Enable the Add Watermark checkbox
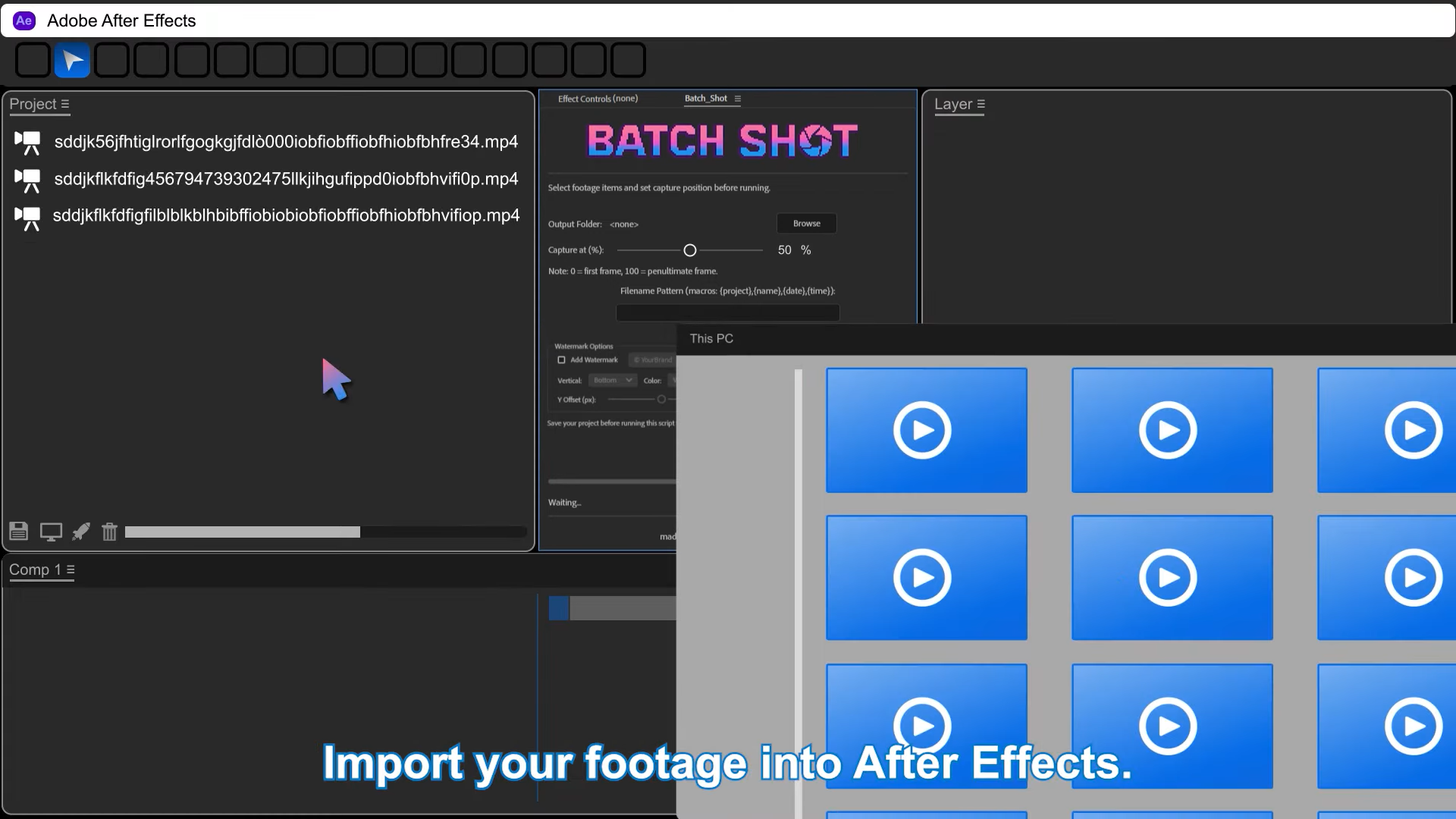 pos(561,360)
